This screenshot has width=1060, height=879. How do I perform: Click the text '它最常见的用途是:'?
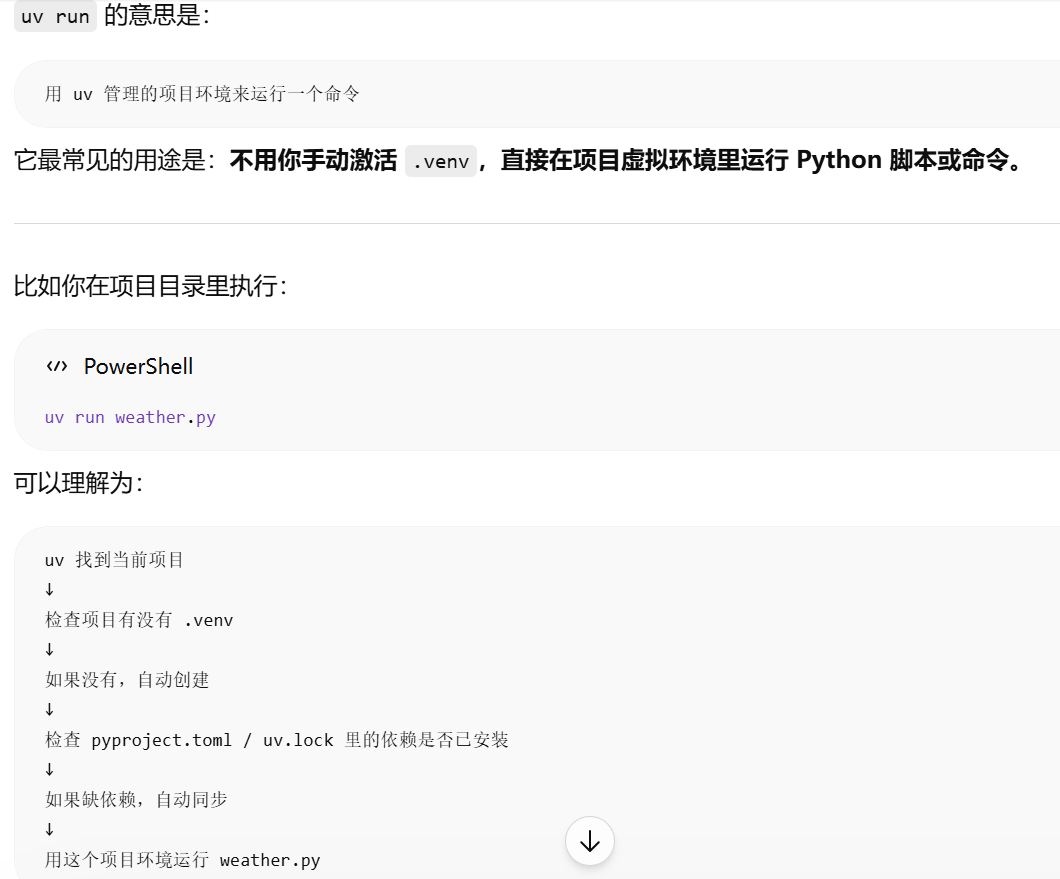pos(114,160)
